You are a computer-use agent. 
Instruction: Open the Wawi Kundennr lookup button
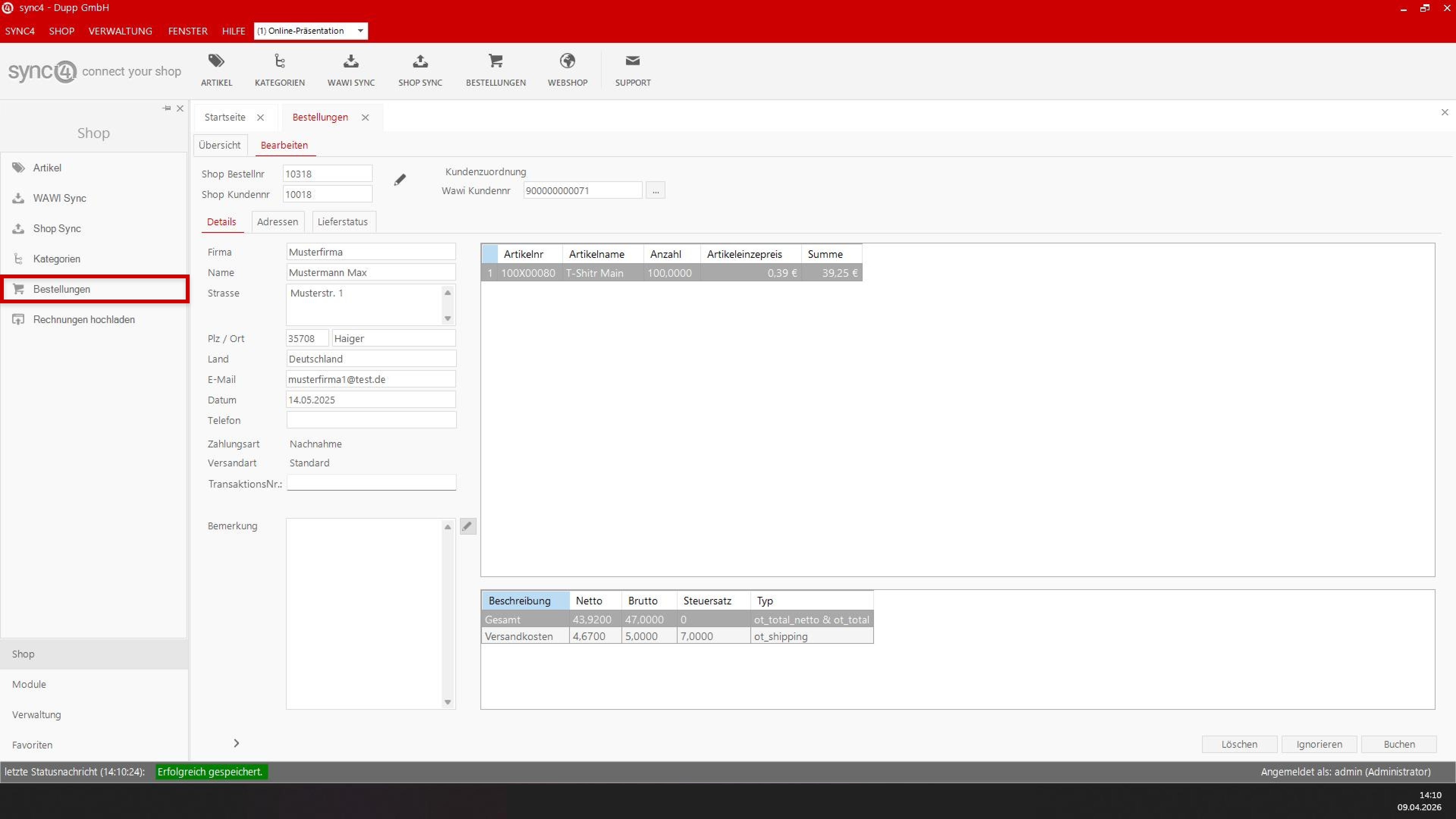[x=655, y=190]
